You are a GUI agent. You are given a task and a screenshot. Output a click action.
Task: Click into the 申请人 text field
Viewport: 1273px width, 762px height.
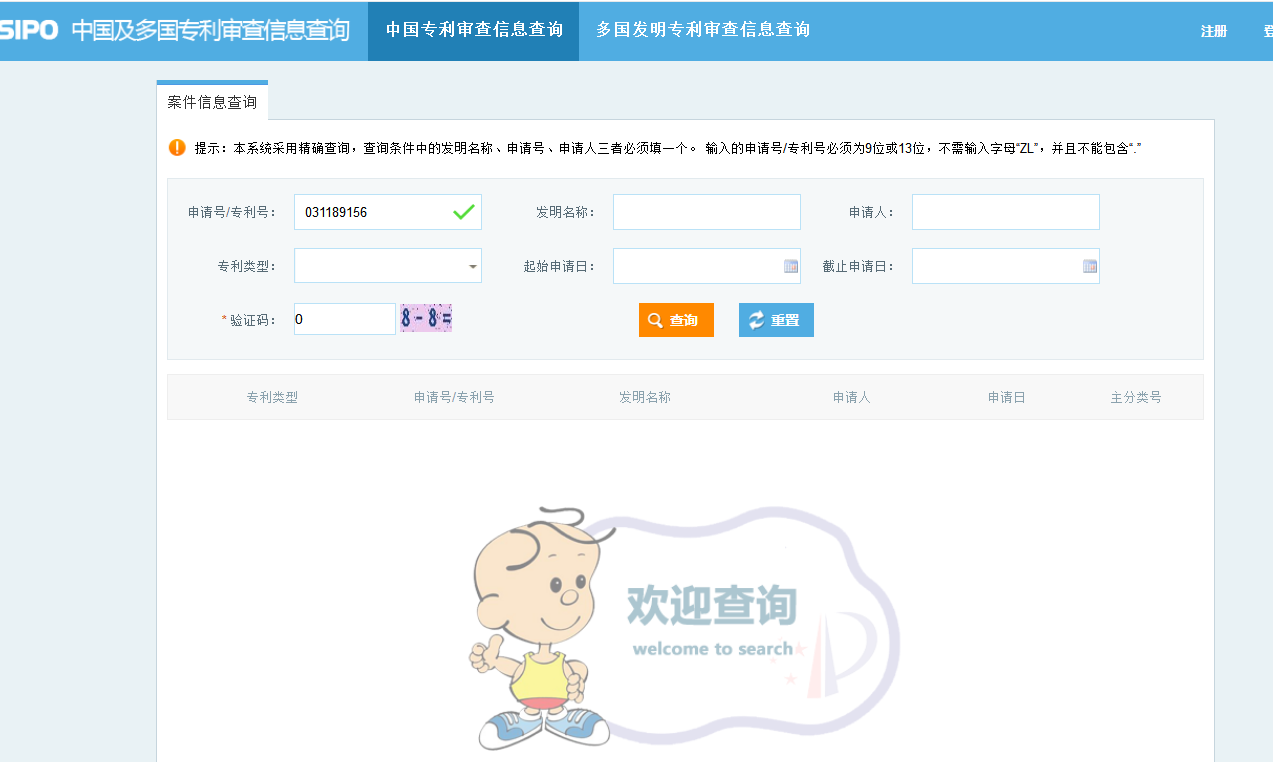click(1005, 212)
